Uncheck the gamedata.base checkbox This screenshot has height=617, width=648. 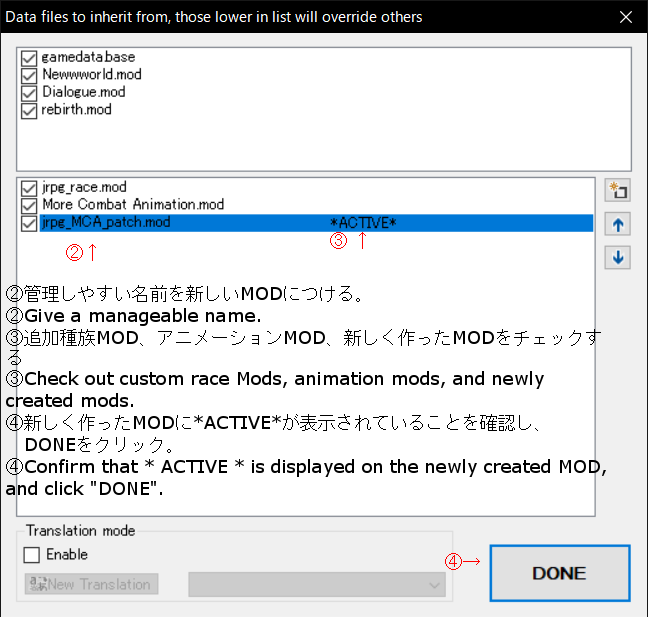(29, 58)
